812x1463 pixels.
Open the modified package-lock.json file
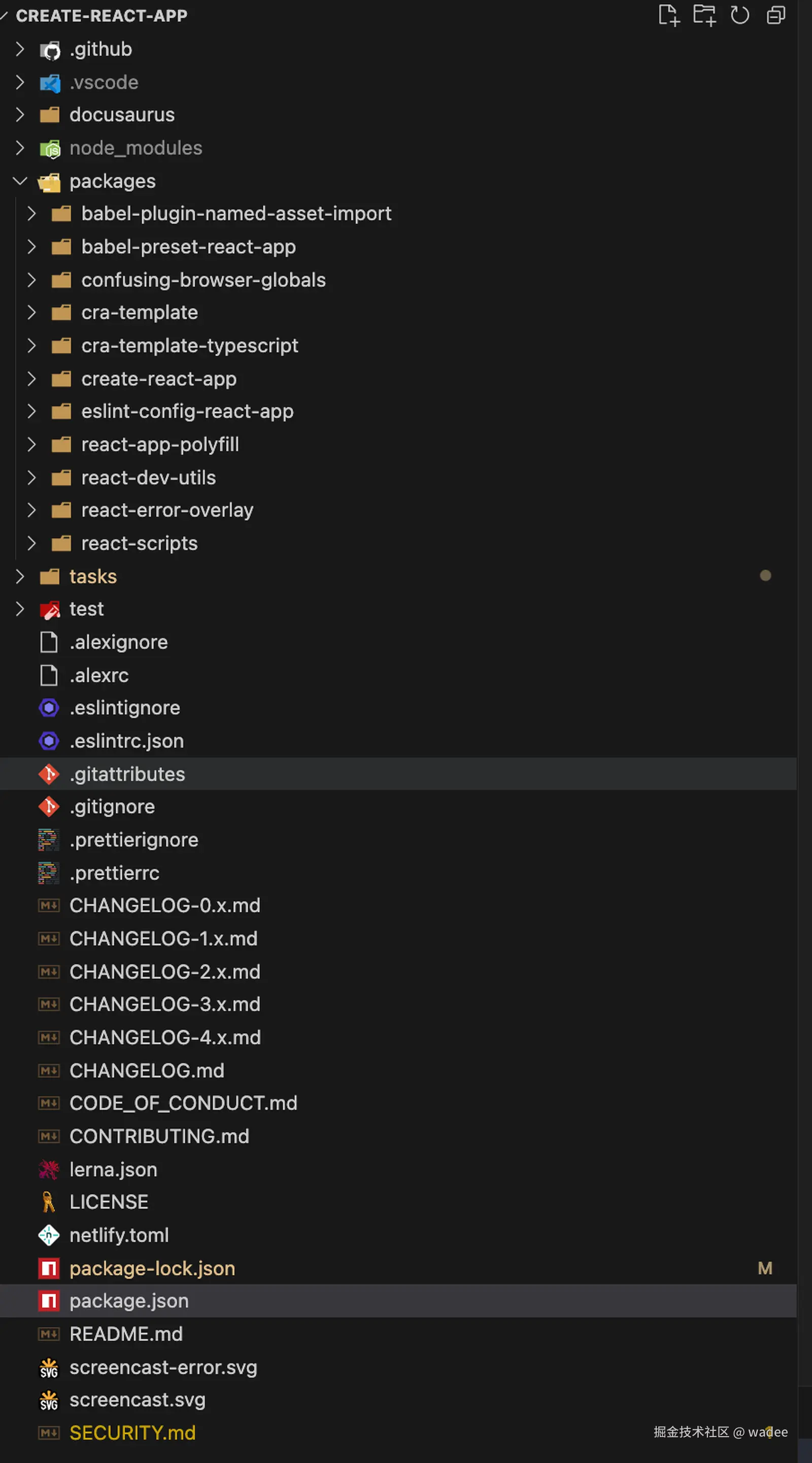click(152, 1268)
